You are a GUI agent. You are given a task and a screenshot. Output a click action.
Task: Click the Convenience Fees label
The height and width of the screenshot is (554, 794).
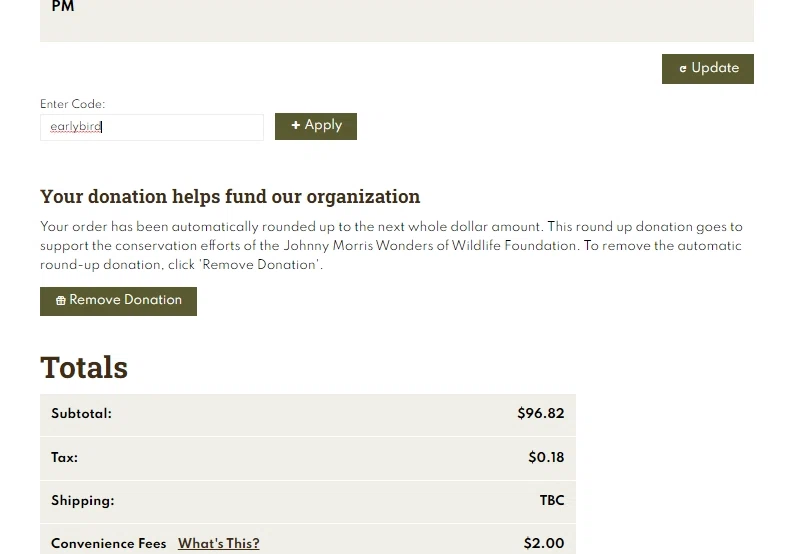[x=108, y=543]
